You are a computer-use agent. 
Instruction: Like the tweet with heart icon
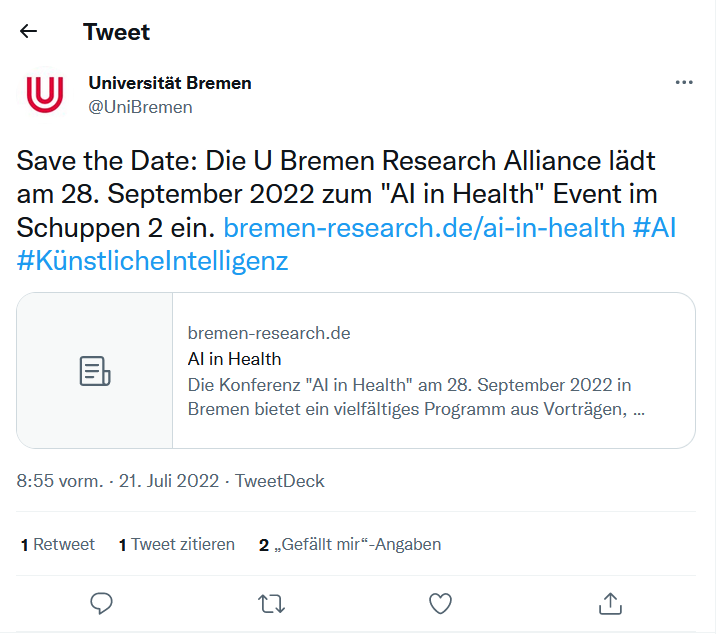pyautogui.click(x=440, y=603)
